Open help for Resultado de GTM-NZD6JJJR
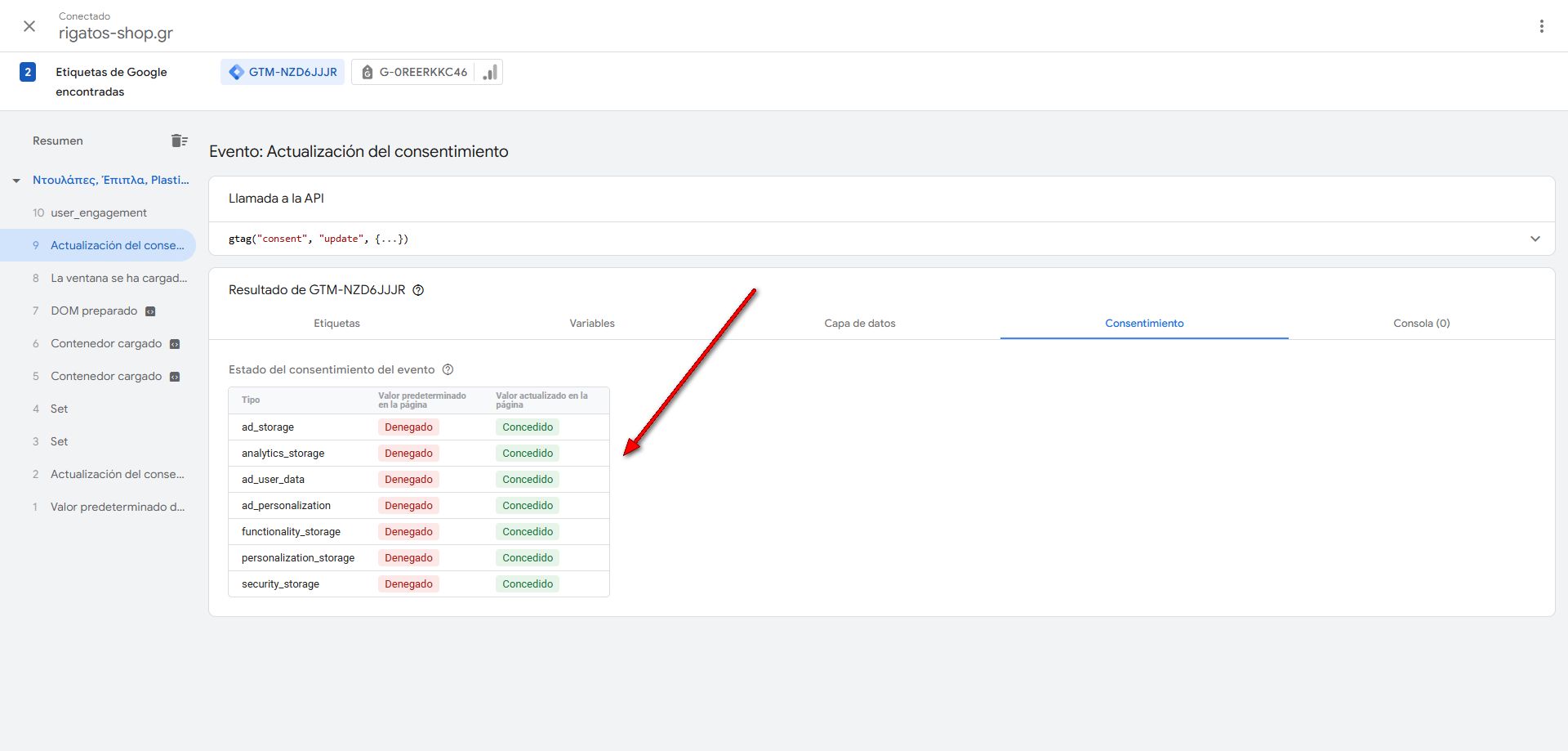Screen dimensions: 1568x751 click(418, 290)
